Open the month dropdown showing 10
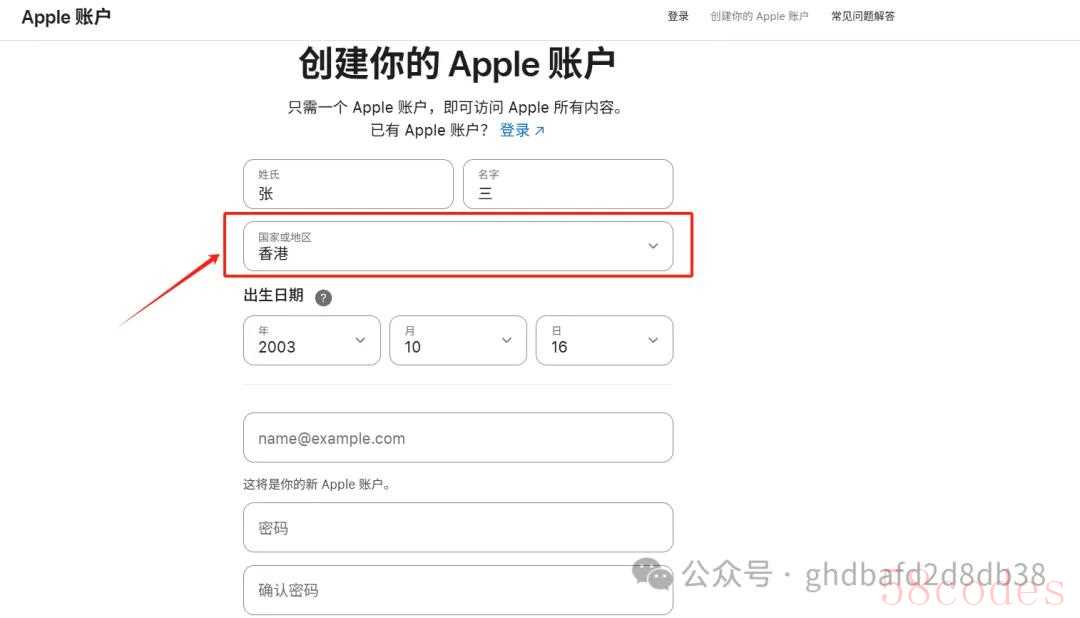This screenshot has height=618, width=1080. [458, 340]
